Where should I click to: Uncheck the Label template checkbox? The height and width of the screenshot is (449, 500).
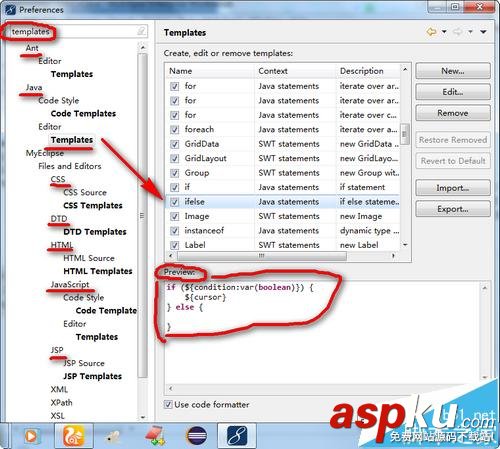pyautogui.click(x=174, y=245)
